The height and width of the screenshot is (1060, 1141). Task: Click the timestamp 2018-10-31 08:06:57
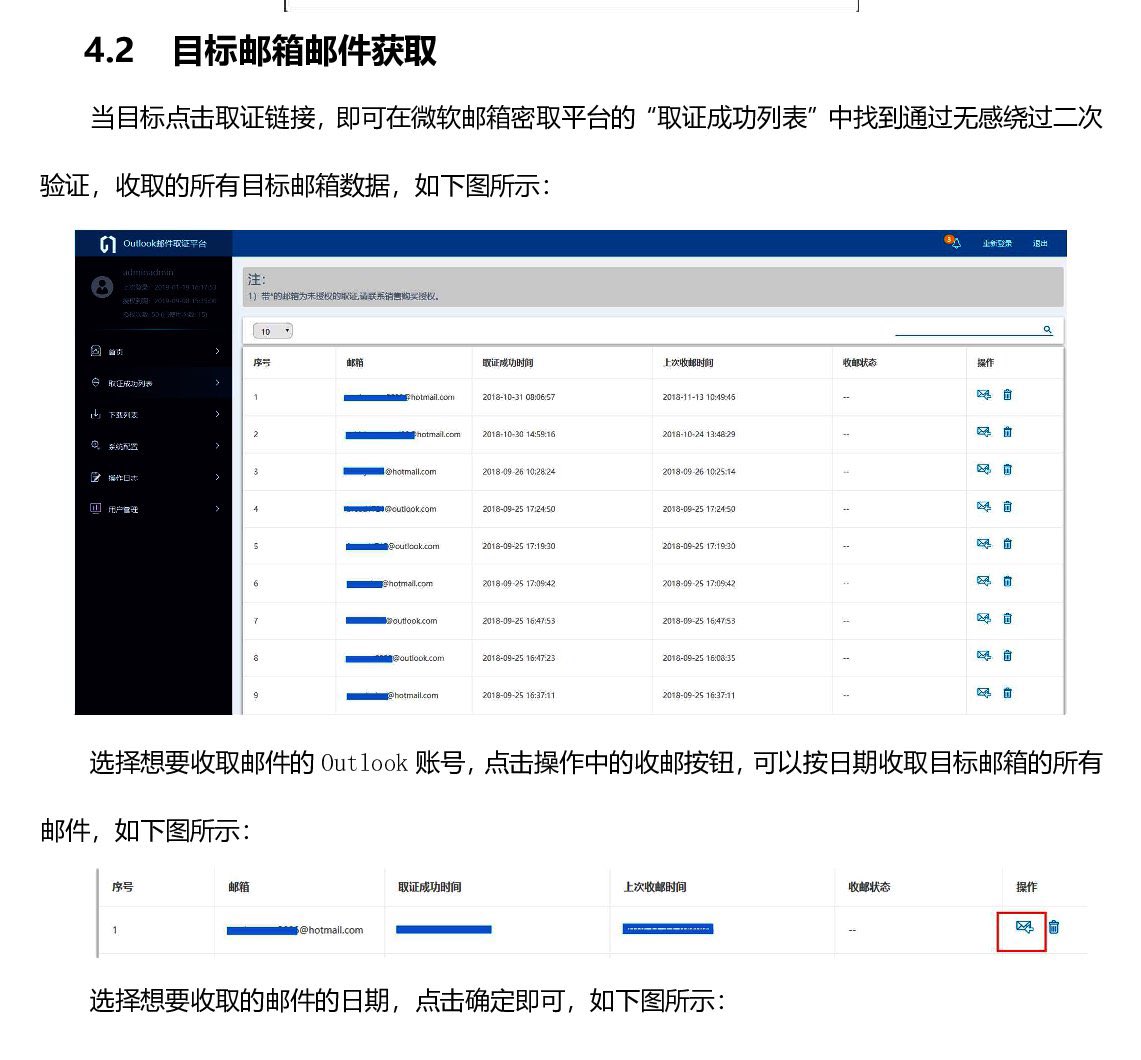point(519,397)
